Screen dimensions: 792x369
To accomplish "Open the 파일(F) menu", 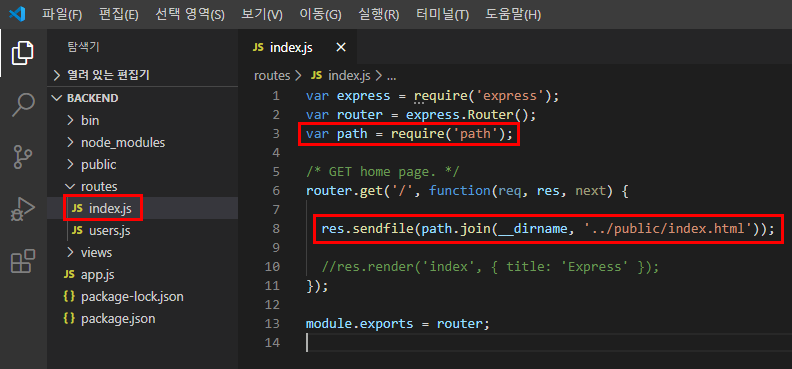I will [62, 15].
